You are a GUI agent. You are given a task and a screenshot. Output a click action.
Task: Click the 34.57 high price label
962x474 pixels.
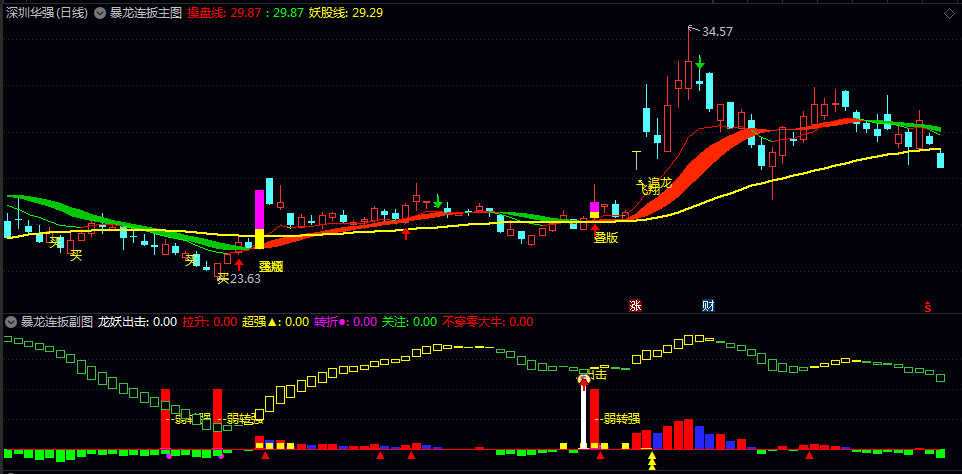click(x=718, y=32)
